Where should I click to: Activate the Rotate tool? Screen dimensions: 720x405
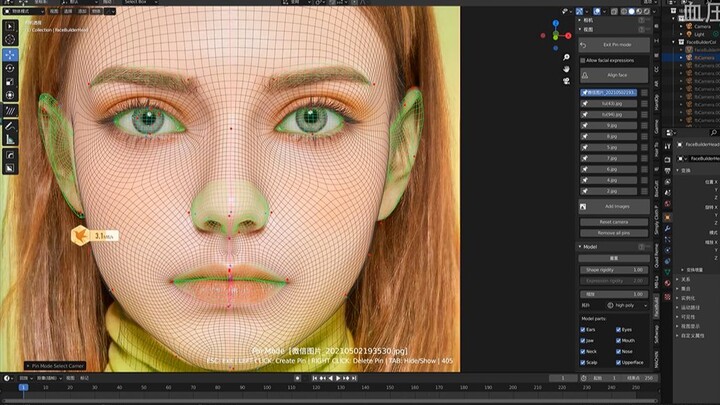point(10,69)
